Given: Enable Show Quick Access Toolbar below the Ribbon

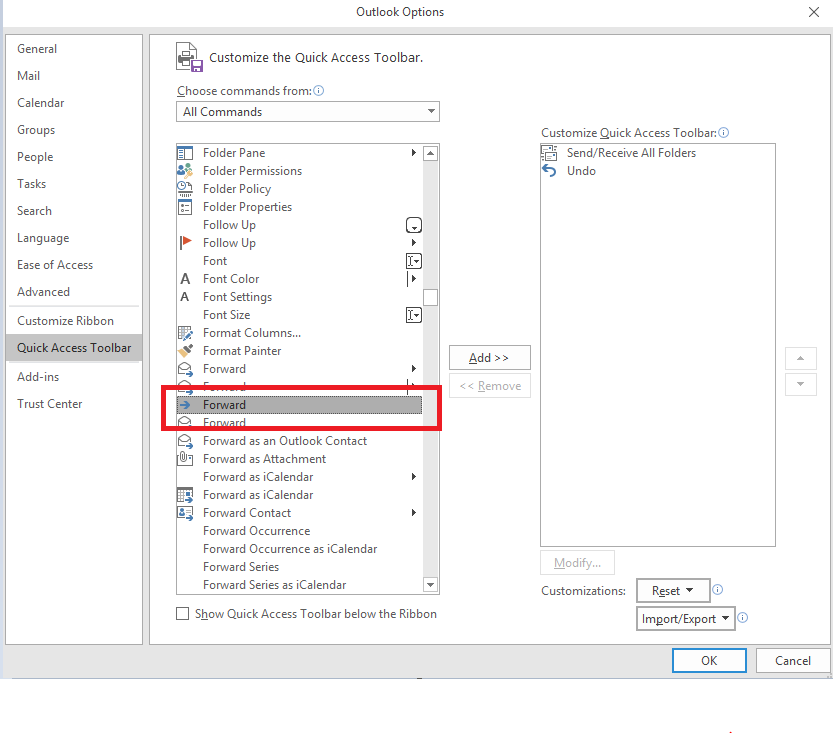Looking at the screenshot, I should 182,614.
